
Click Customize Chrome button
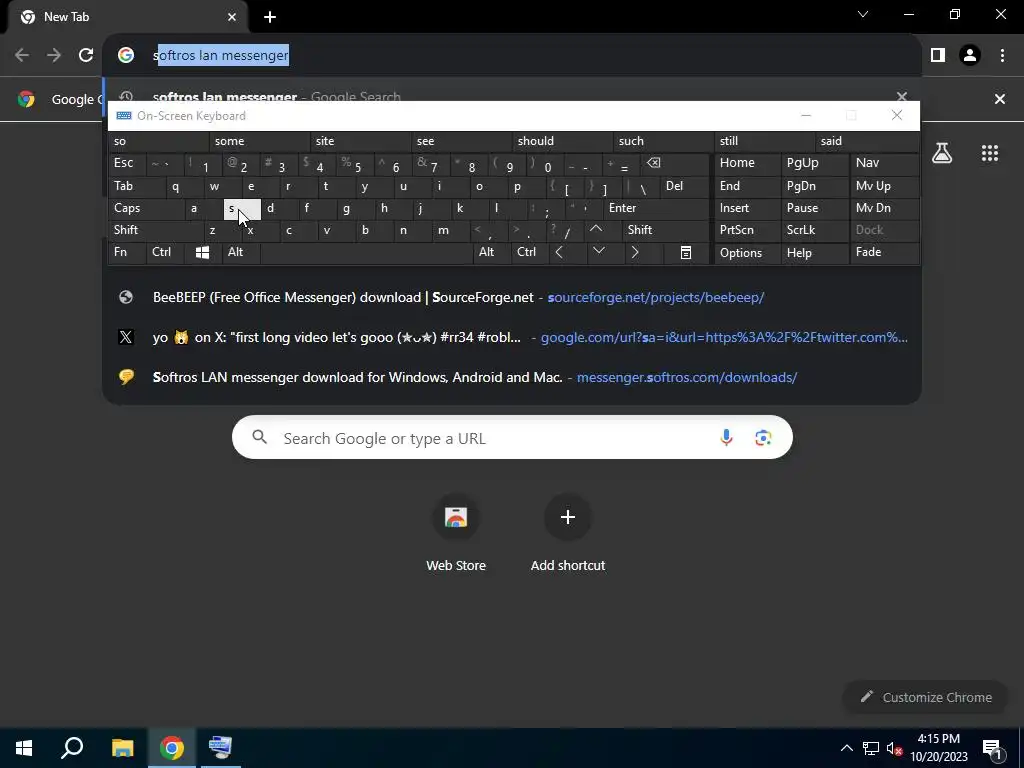point(927,697)
